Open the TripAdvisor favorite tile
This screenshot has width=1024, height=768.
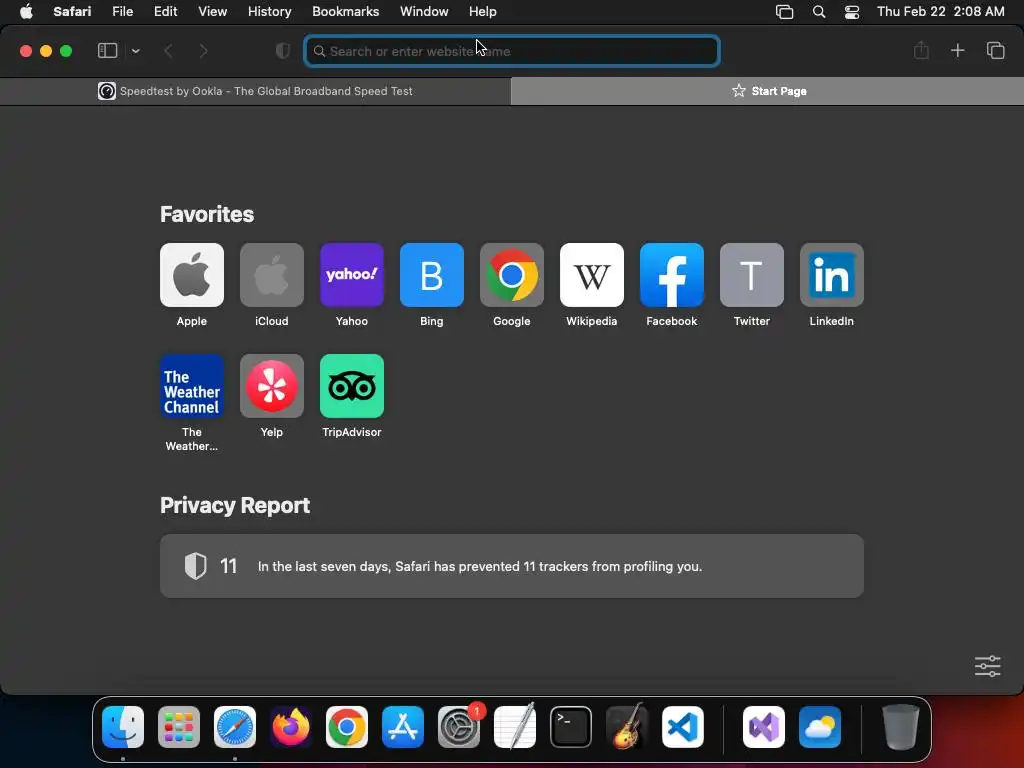click(x=351, y=386)
